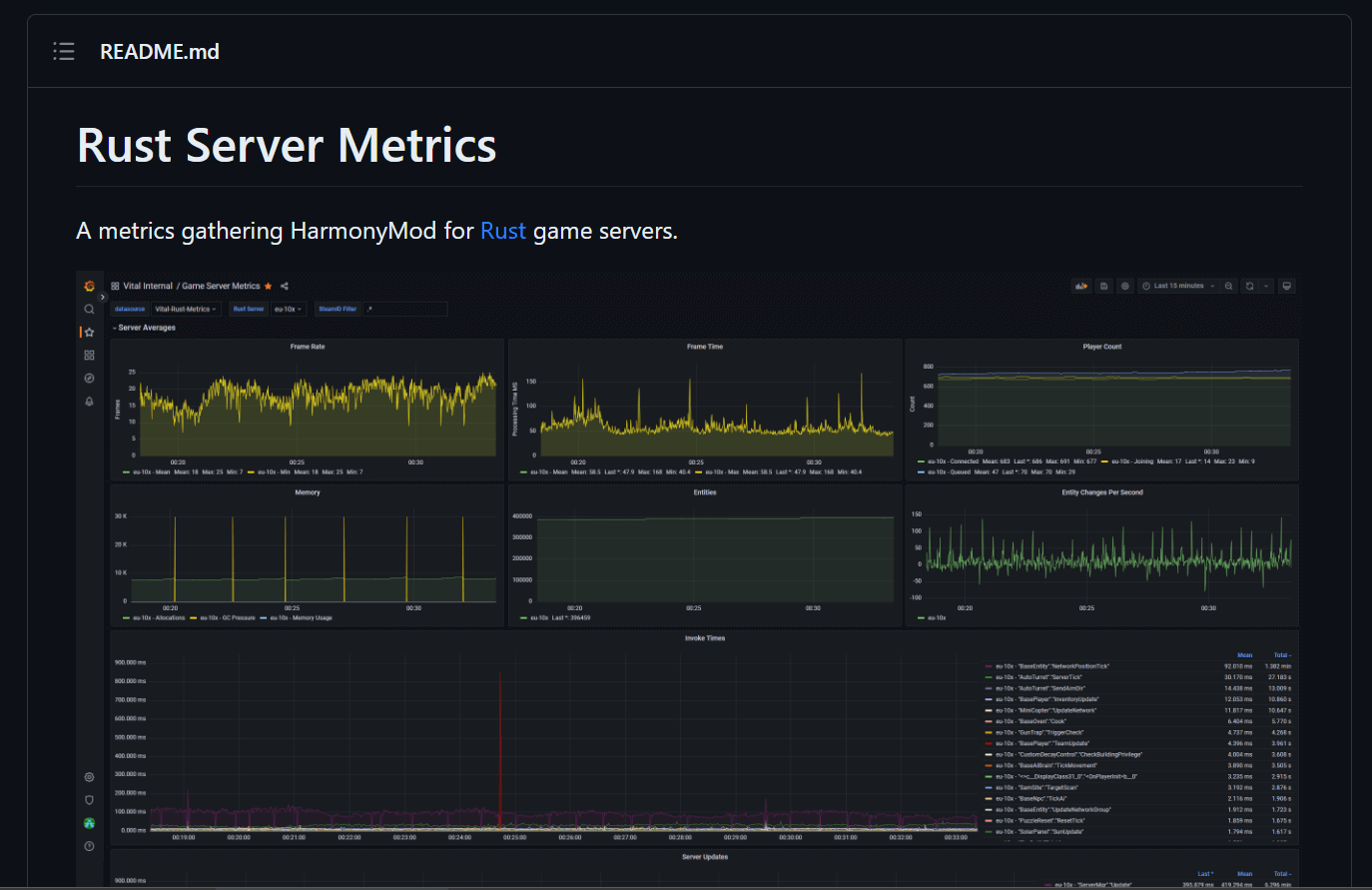Toggle Connected series in Player Count legend
This screenshot has height=890, width=1372.
pos(952,461)
